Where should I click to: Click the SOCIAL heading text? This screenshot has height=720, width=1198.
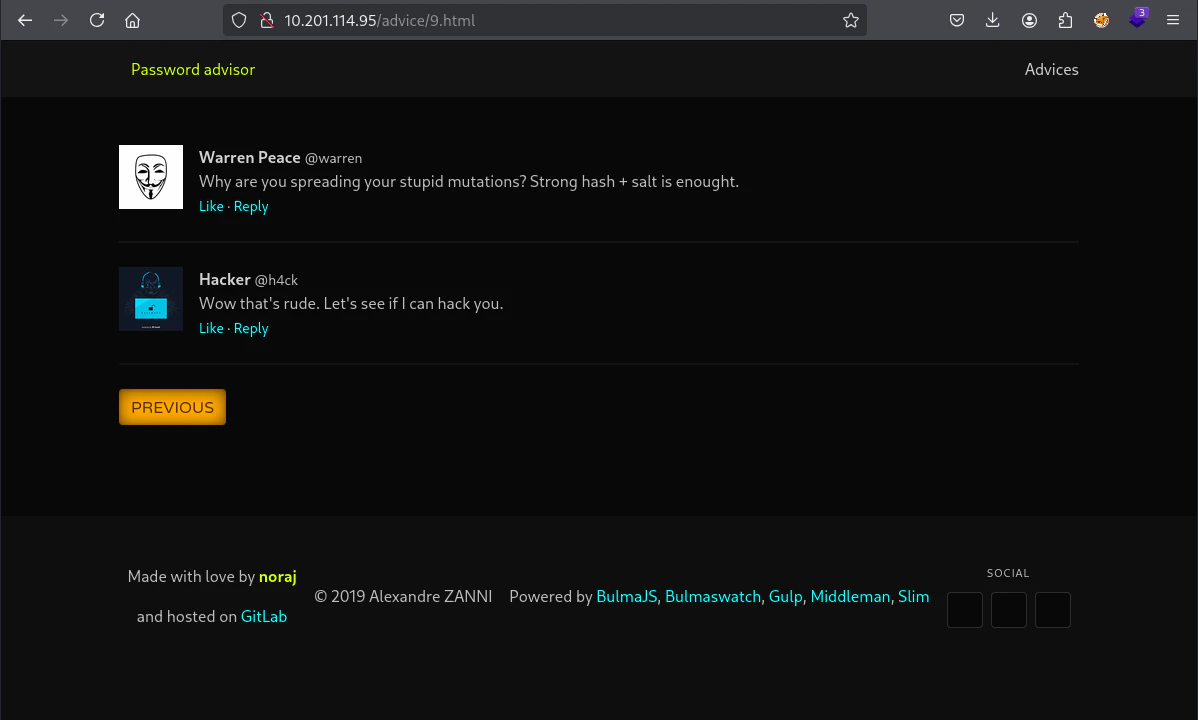click(1008, 573)
